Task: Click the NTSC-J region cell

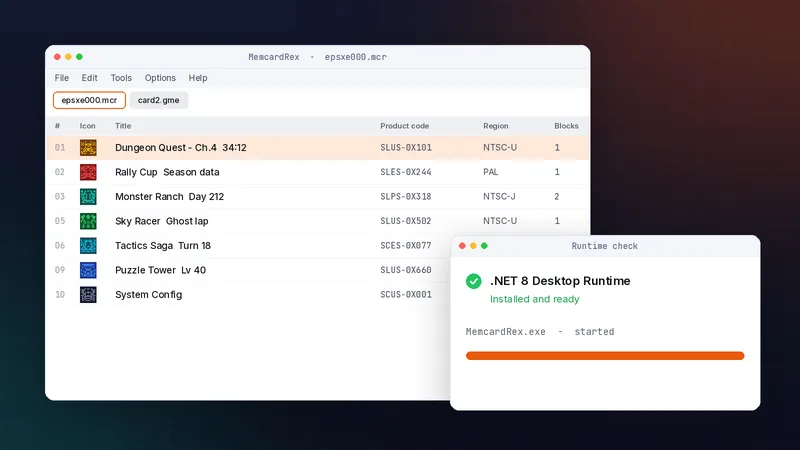Action: (499, 197)
